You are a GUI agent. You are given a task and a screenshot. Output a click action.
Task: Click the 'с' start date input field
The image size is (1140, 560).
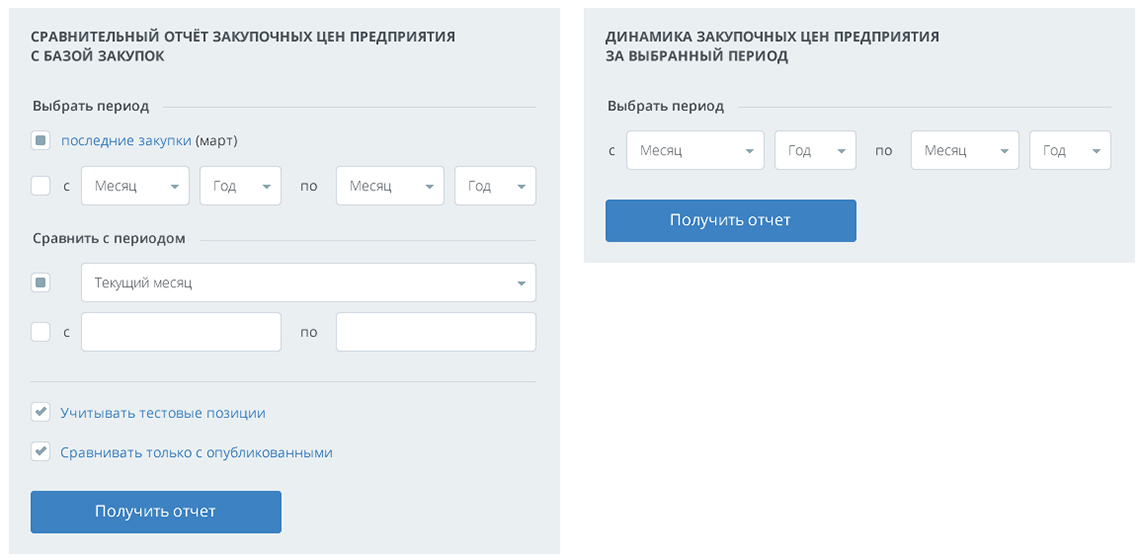tap(181, 332)
